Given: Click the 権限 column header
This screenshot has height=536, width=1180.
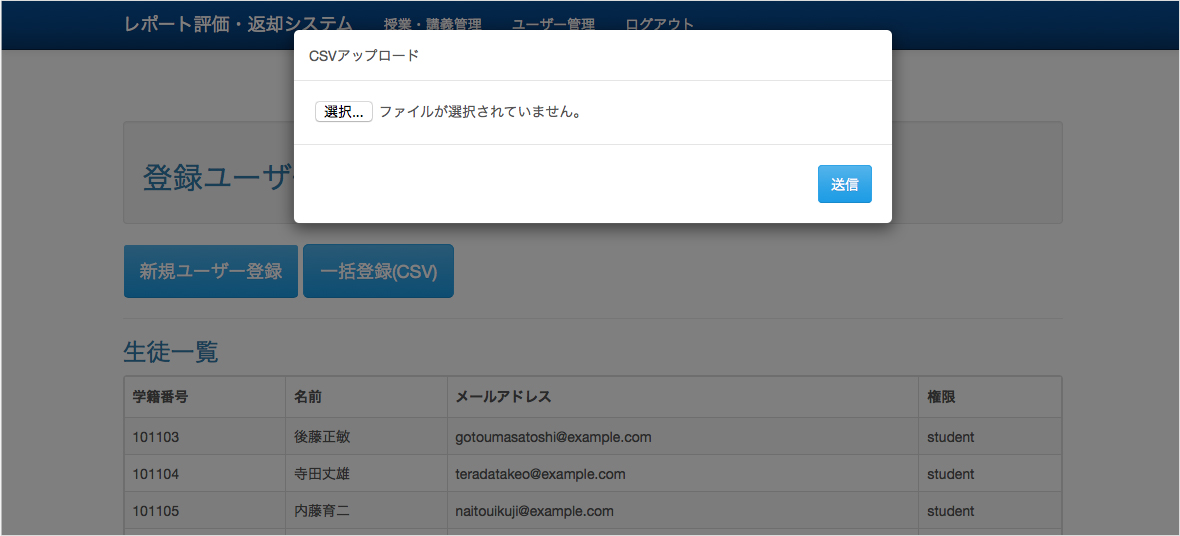Looking at the screenshot, I should 941,397.
